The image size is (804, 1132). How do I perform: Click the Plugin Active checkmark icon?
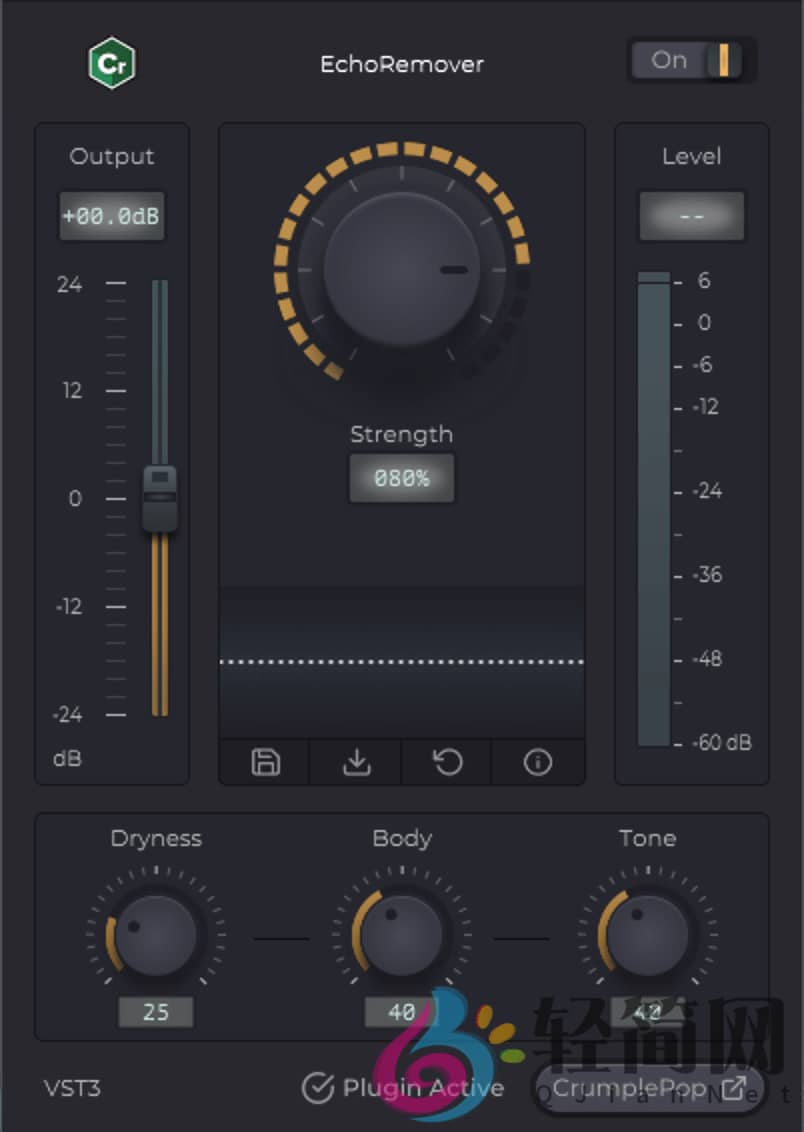(317, 1088)
